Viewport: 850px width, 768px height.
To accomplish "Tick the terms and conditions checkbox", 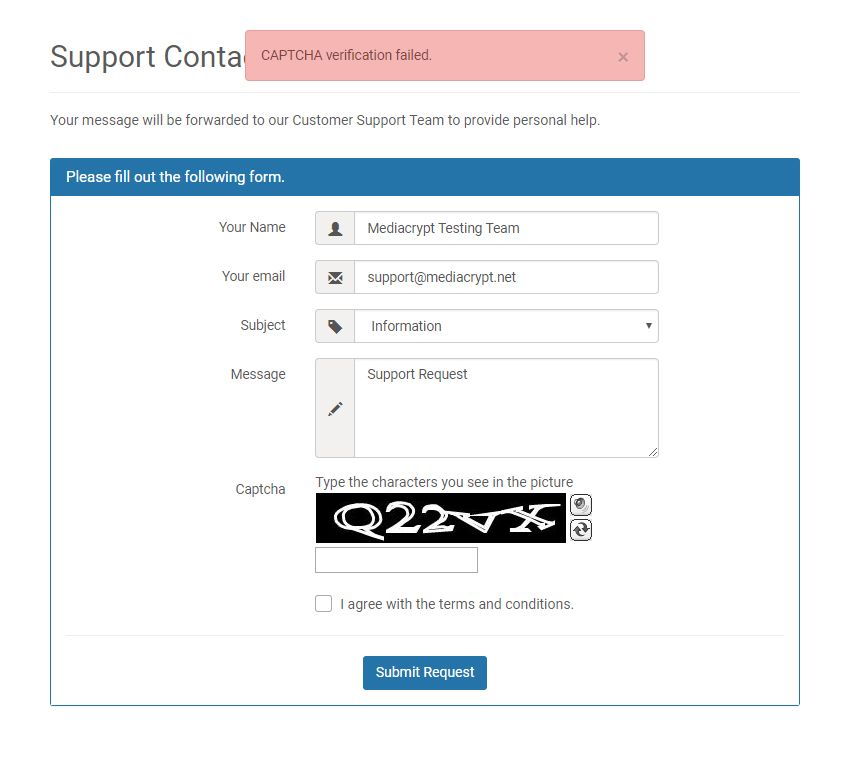I will click(323, 604).
